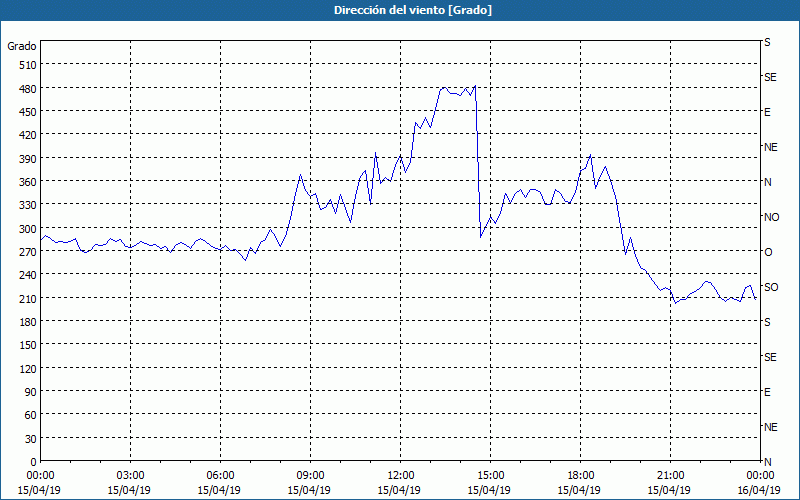Viewport: 800px width, 500px height.
Task: Pick the 390 y-axis label
Action: tap(29, 159)
